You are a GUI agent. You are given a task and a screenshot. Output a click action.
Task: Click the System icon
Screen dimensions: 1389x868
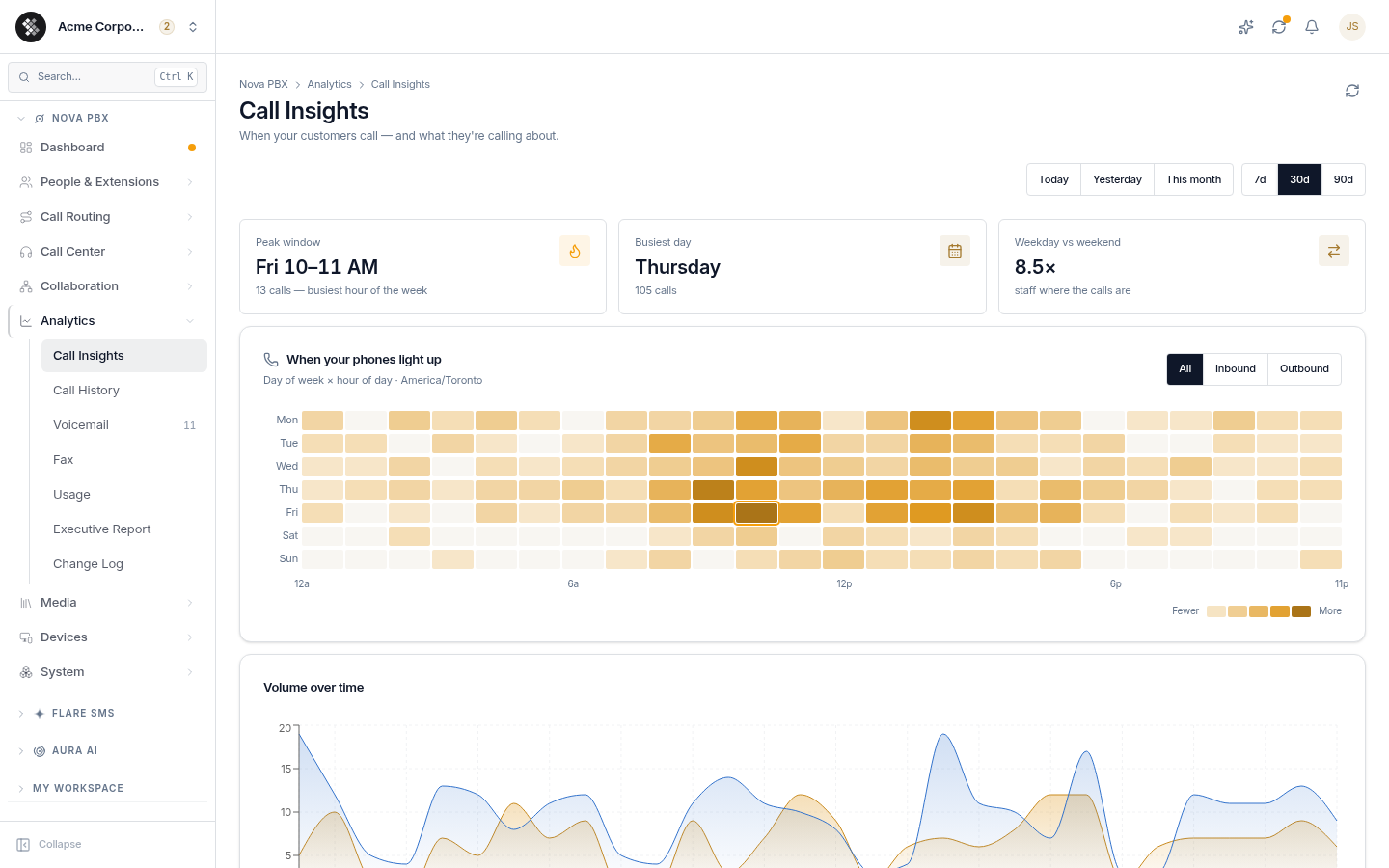26,672
